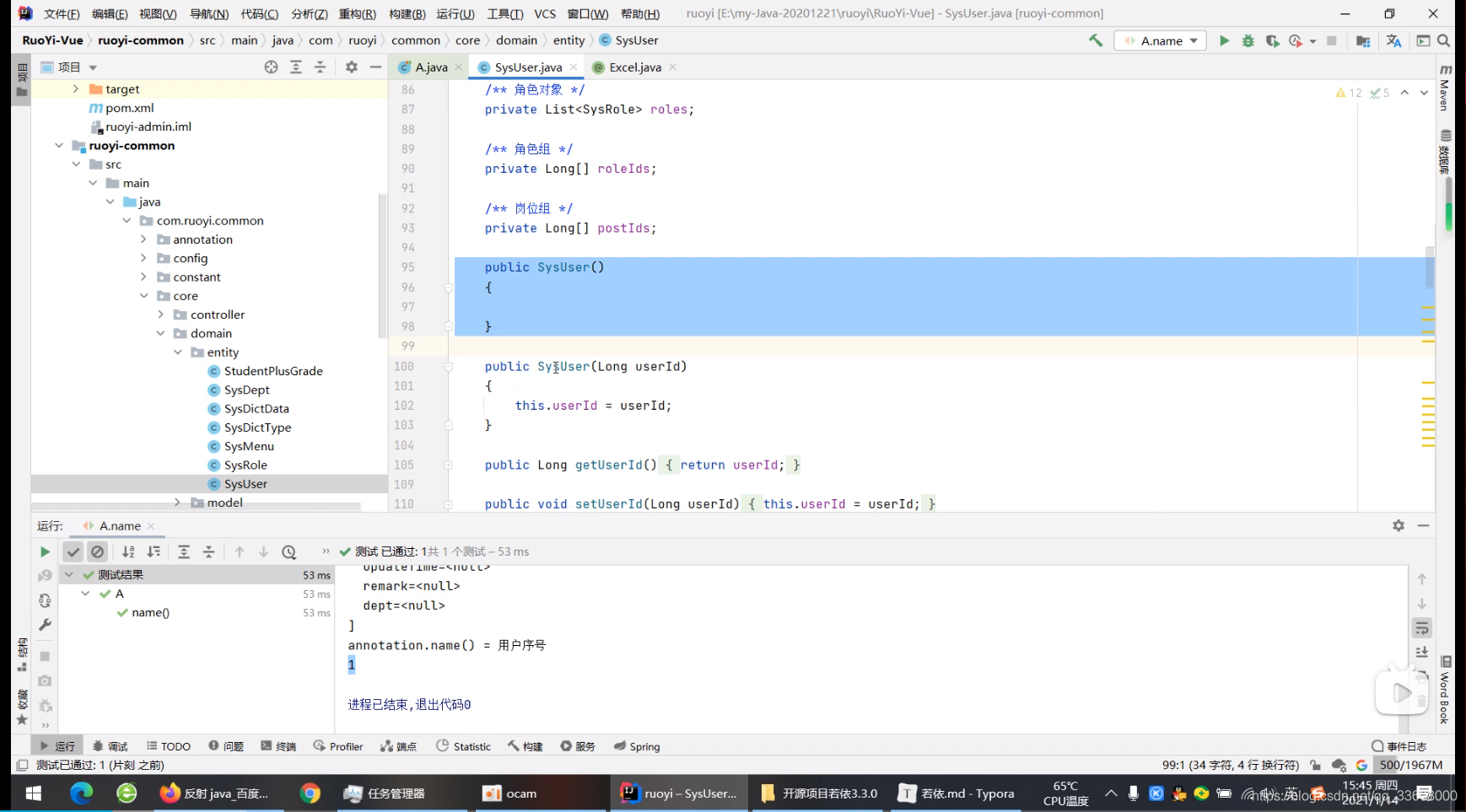The width and height of the screenshot is (1466, 812).
Task: Open the Profiler tool window
Action: [x=337, y=746]
